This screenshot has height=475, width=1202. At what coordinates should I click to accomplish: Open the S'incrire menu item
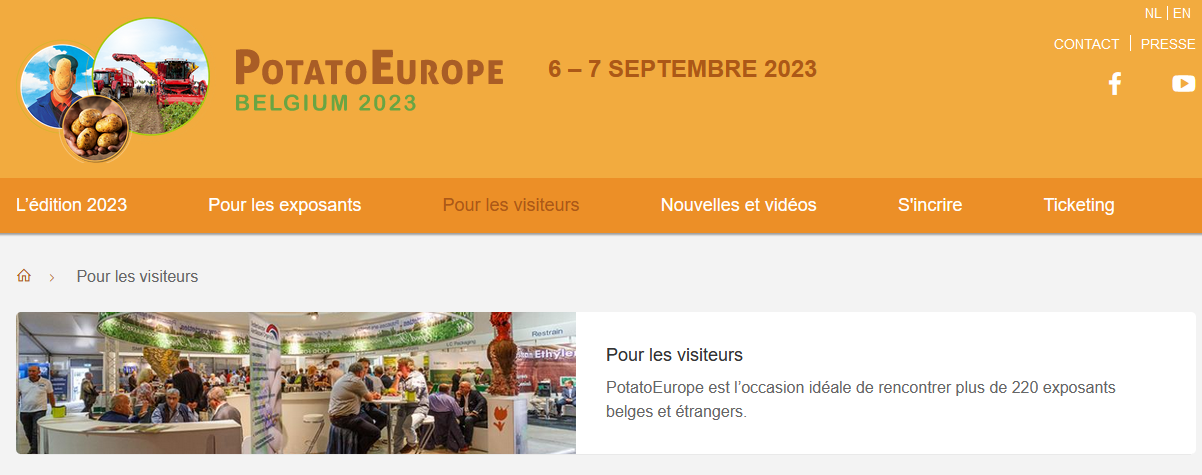pos(930,205)
